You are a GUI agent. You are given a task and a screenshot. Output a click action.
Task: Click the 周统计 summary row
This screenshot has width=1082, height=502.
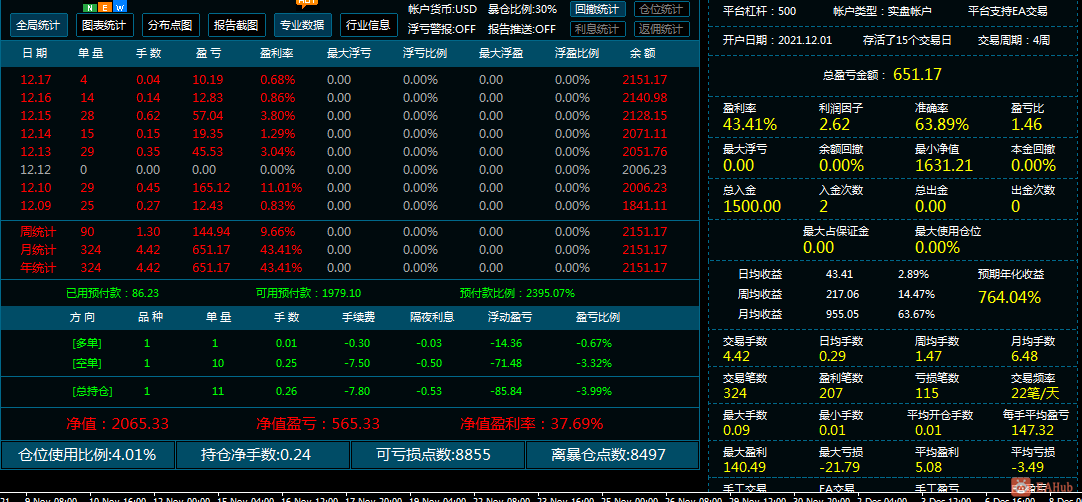click(x=349, y=231)
